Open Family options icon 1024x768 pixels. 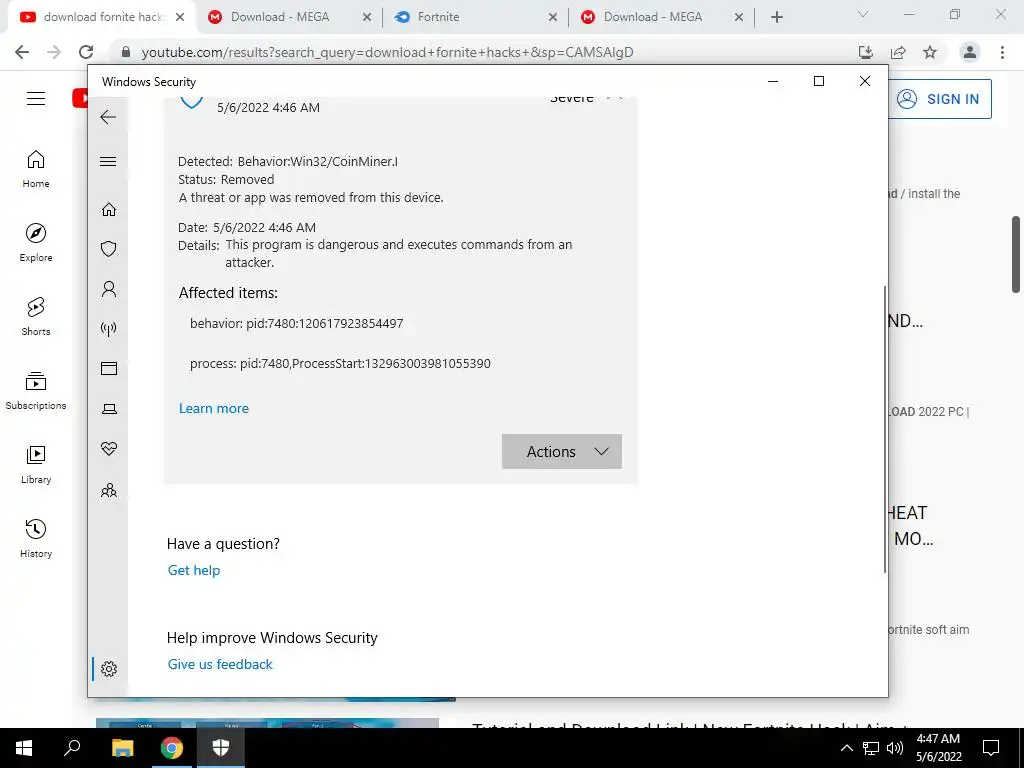click(108, 490)
